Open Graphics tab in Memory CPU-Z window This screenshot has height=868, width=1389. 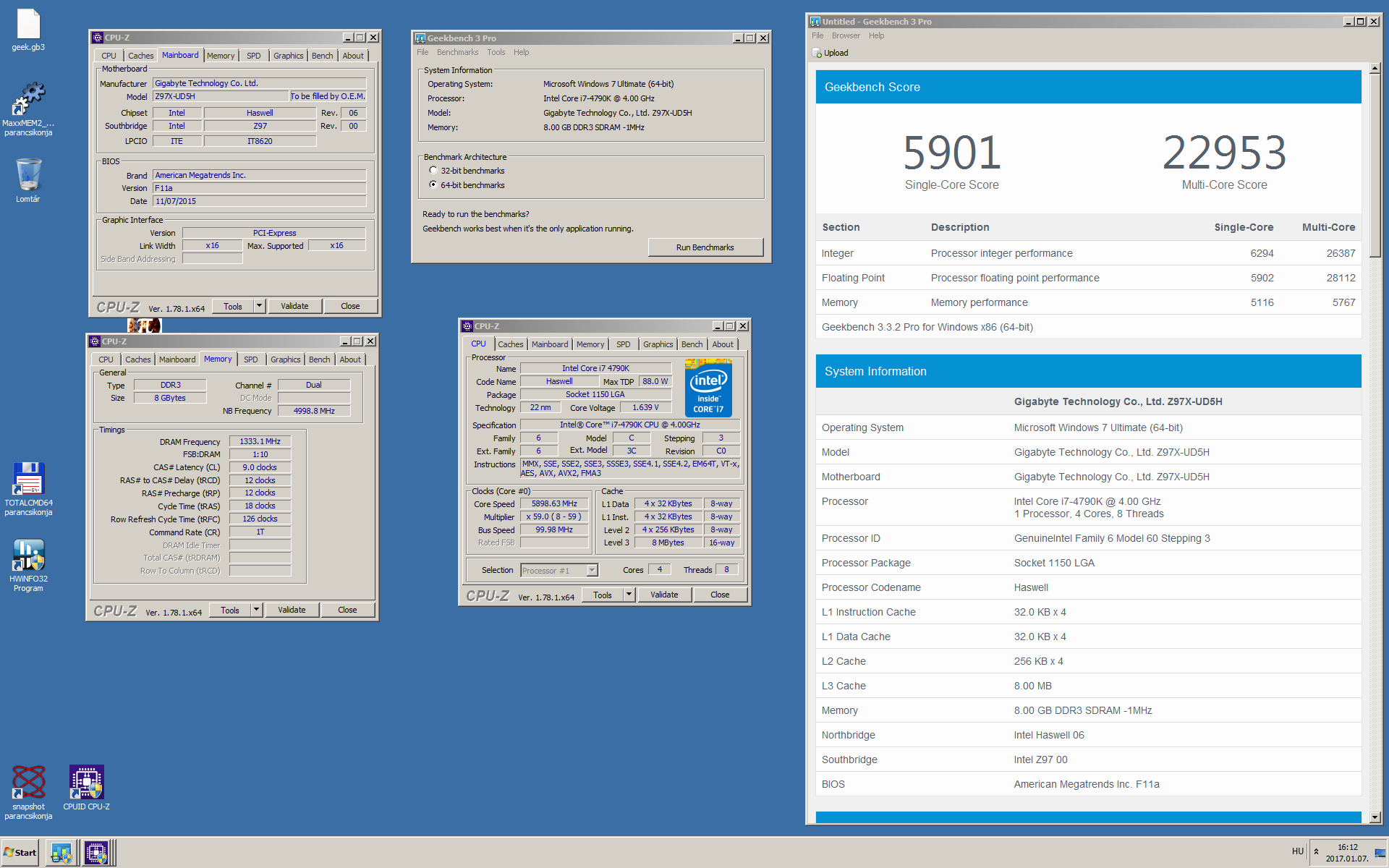(x=286, y=359)
